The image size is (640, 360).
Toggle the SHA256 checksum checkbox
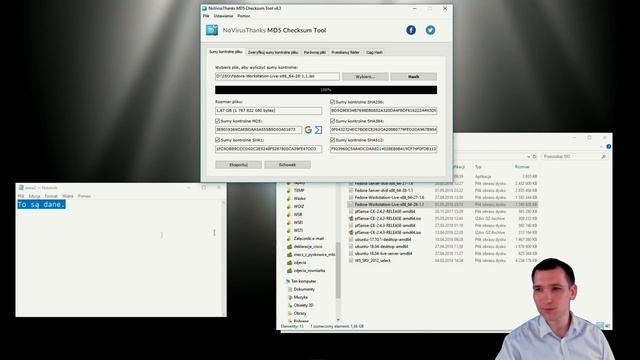[x=332, y=102]
